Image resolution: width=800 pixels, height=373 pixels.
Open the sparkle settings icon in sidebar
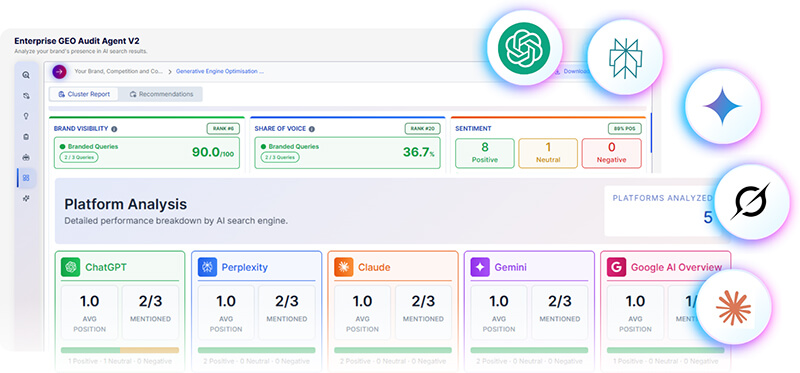tap(26, 198)
